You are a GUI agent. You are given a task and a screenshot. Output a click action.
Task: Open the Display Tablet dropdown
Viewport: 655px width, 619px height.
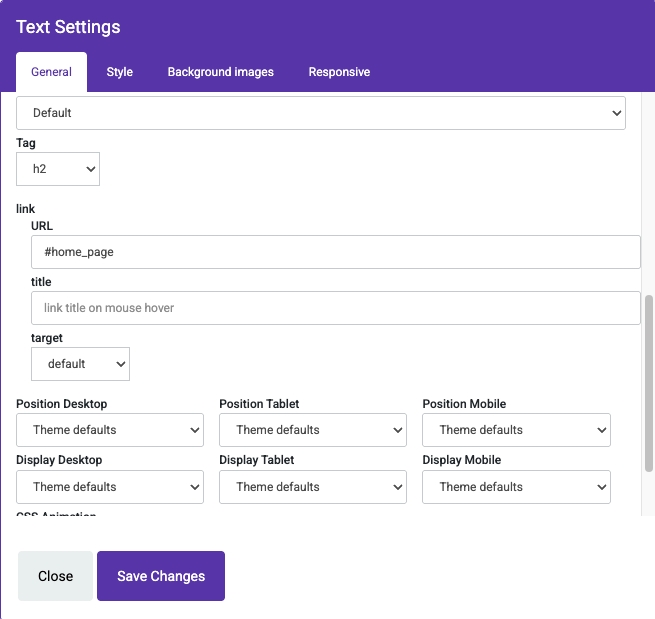313,487
